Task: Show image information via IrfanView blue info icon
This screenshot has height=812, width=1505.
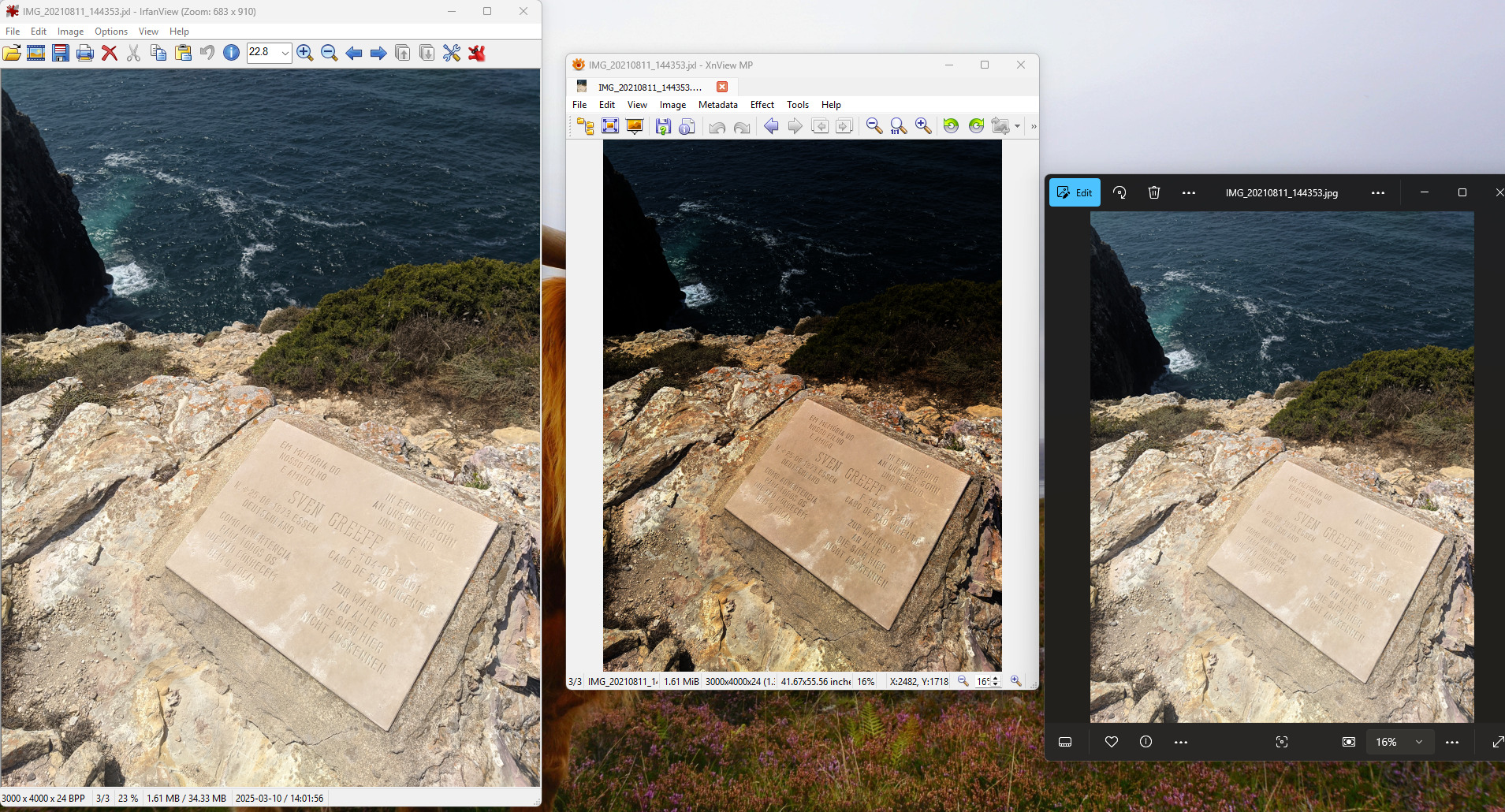Action: (x=231, y=53)
